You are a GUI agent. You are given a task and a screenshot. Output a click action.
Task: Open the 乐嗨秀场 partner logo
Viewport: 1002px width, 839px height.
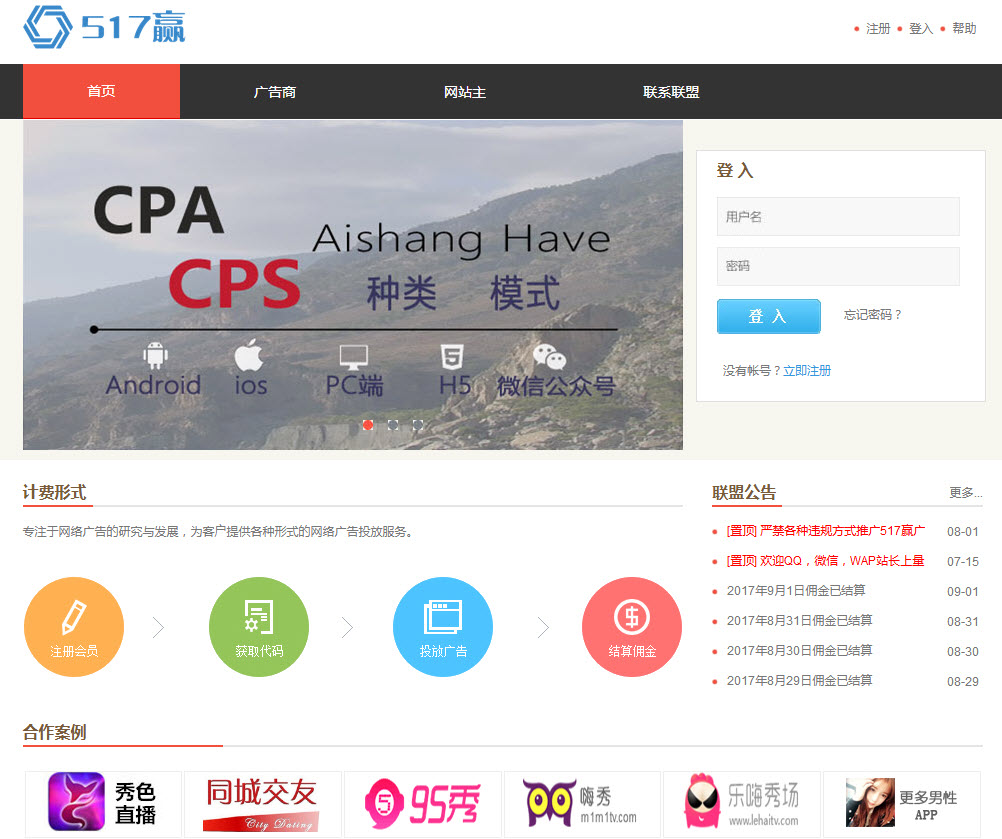(x=741, y=803)
